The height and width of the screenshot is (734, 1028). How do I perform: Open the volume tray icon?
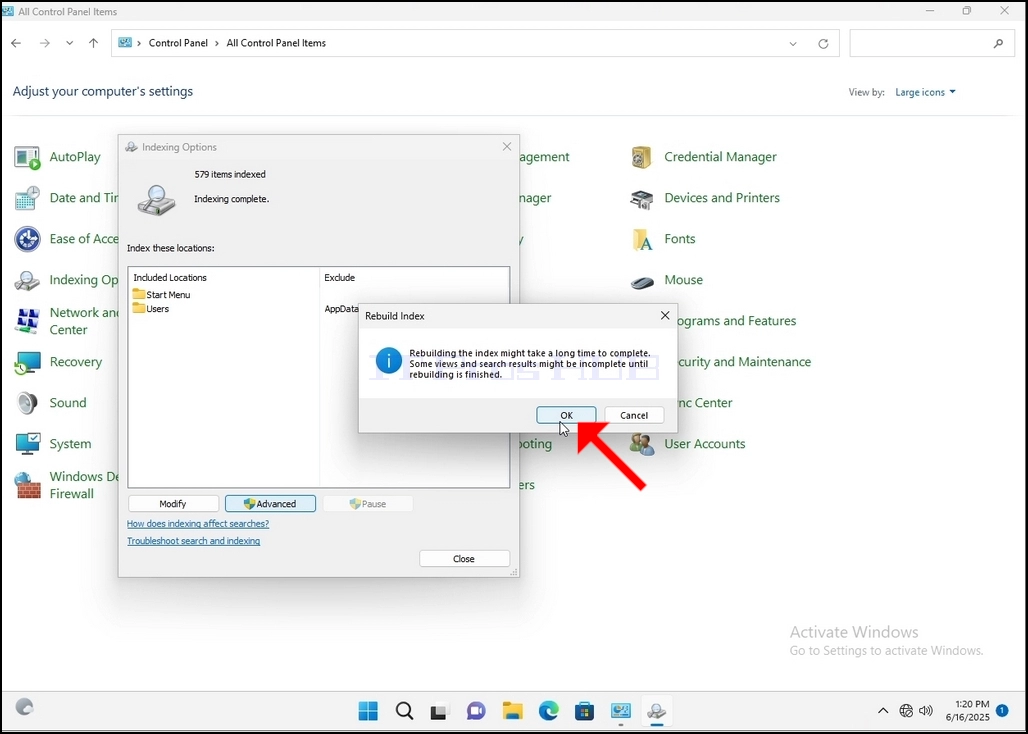[x=926, y=710]
